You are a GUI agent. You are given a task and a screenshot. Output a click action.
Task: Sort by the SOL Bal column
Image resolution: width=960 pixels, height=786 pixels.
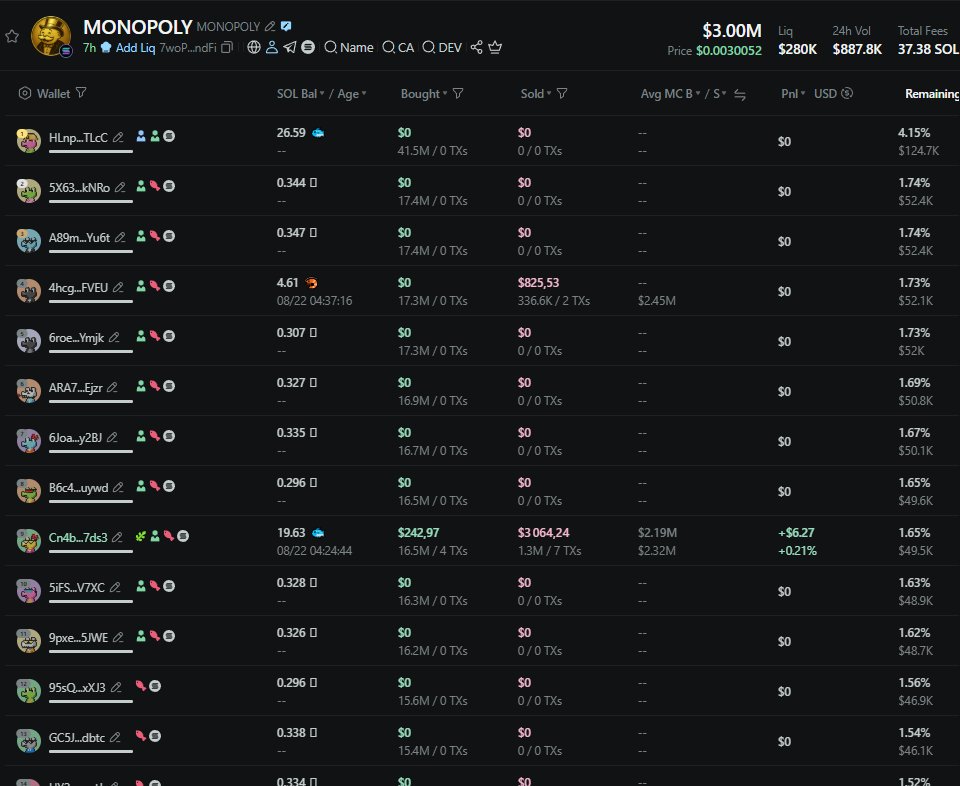[300, 94]
